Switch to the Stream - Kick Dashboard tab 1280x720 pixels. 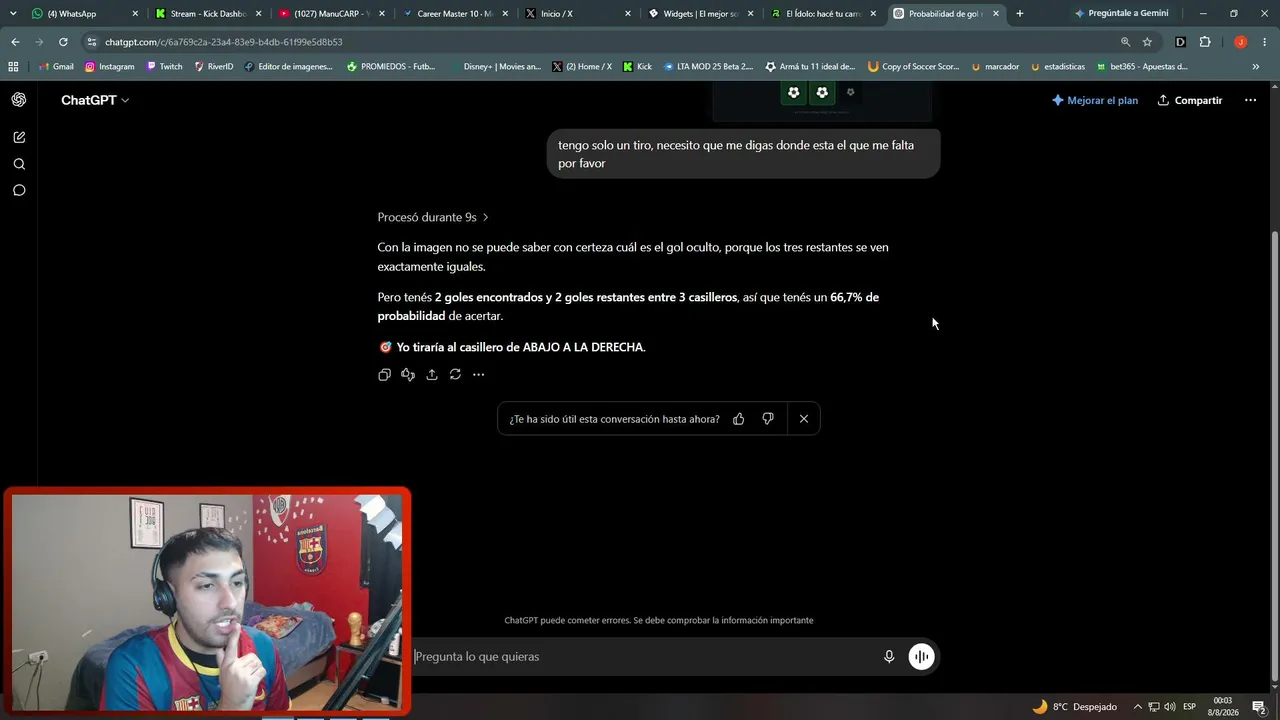[x=208, y=14]
